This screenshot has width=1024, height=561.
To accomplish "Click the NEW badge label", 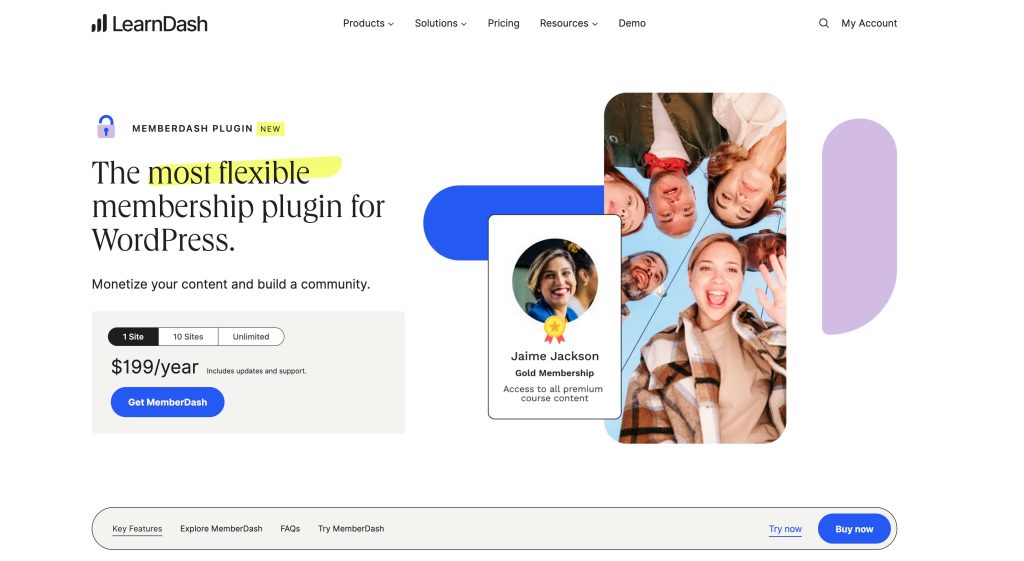I will (x=270, y=129).
